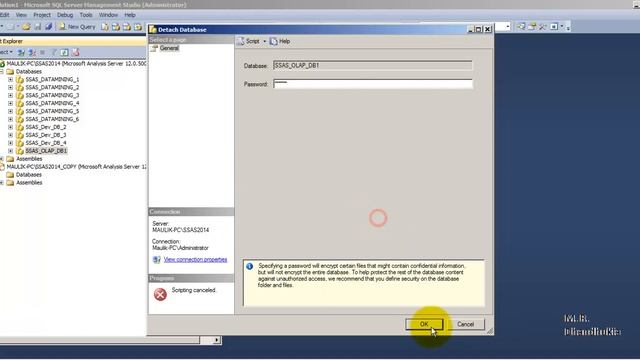The height and width of the screenshot is (360, 640).
Task: Select Databases folder under SSAS2014_COPY
Action: (x=29, y=175)
